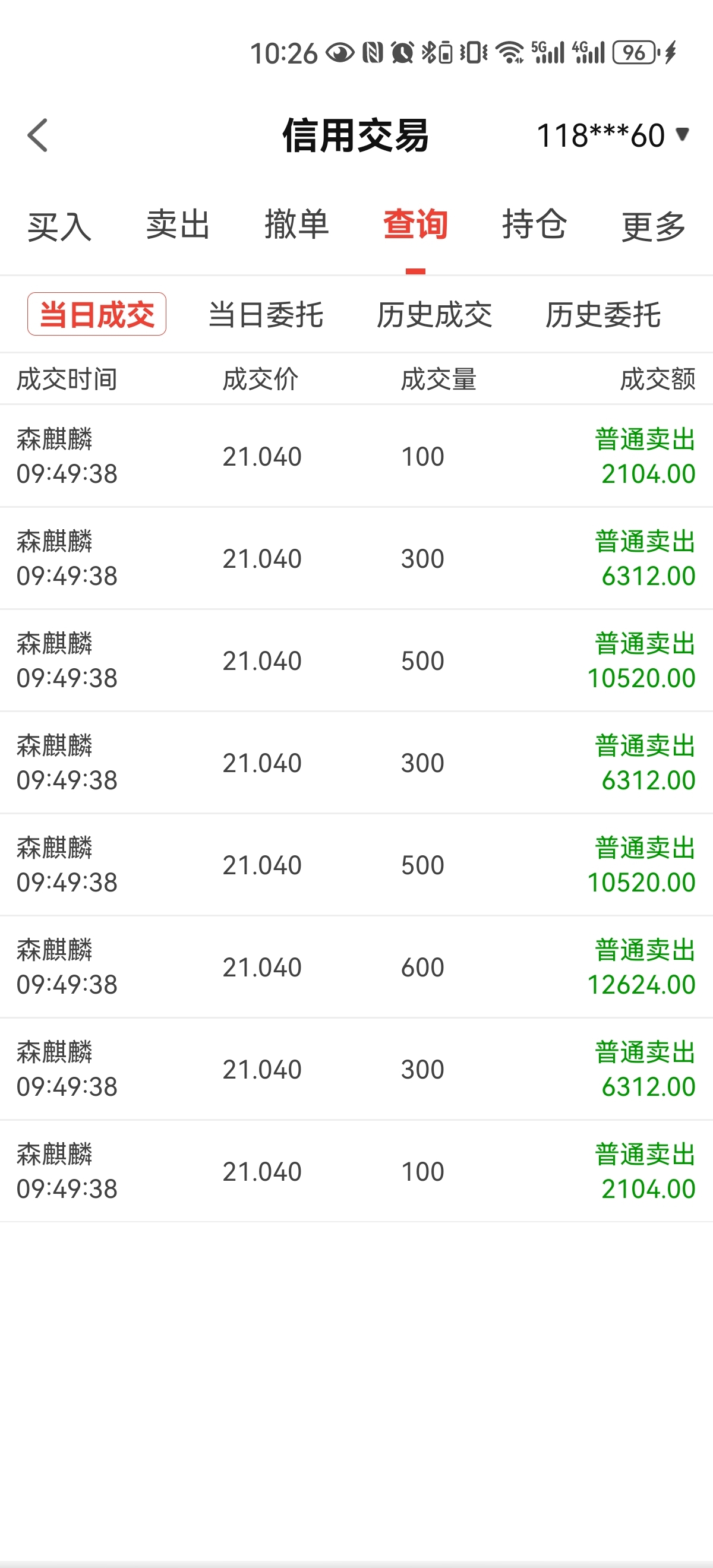Open the 森麒麟 trade of 2104.00 at top

pos(356,456)
